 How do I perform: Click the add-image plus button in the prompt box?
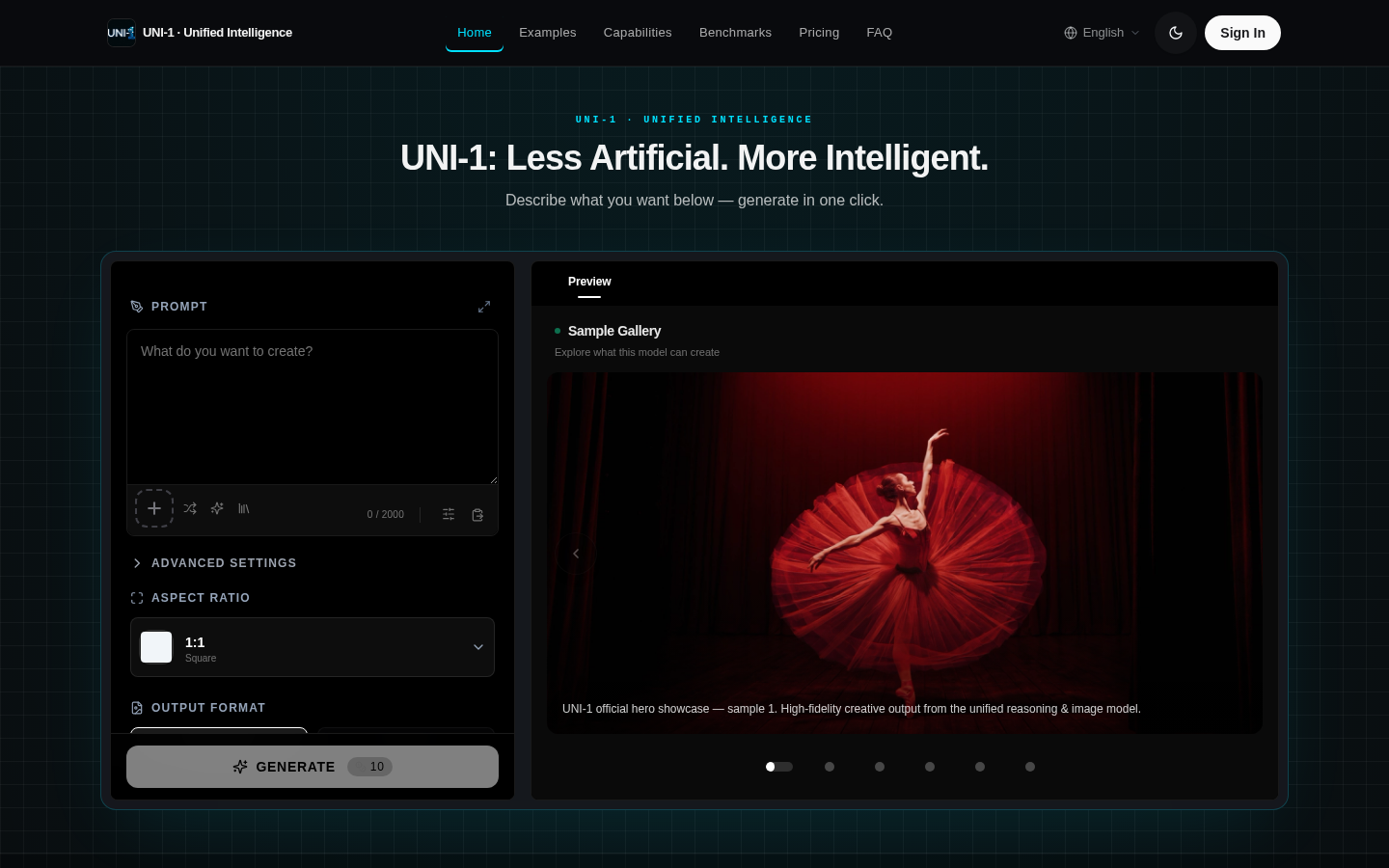(154, 508)
